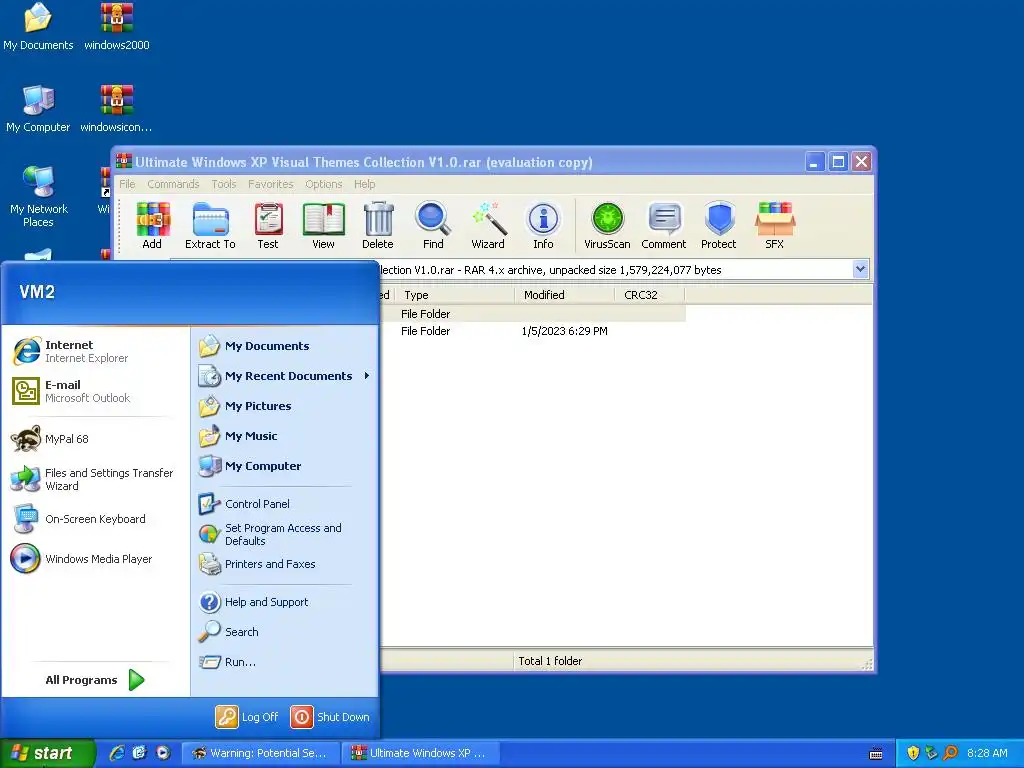This screenshot has width=1024, height=768.
Task: Sort by Modified column header
Action: coord(564,295)
